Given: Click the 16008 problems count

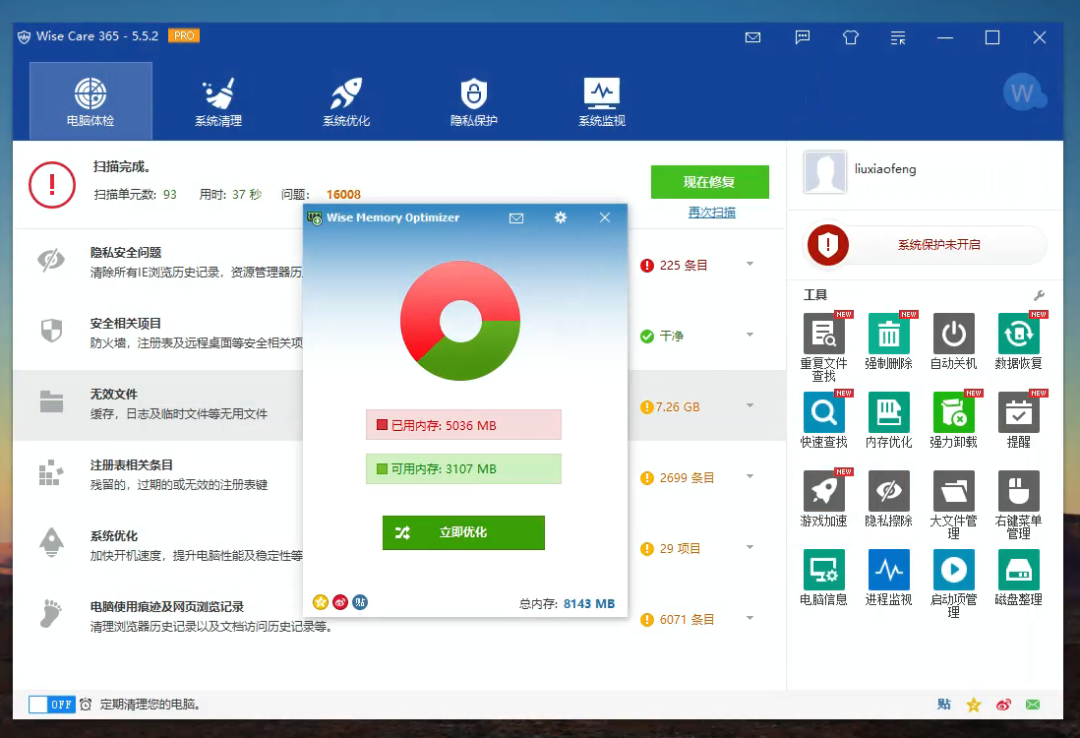Looking at the screenshot, I should pyautogui.click(x=344, y=194).
